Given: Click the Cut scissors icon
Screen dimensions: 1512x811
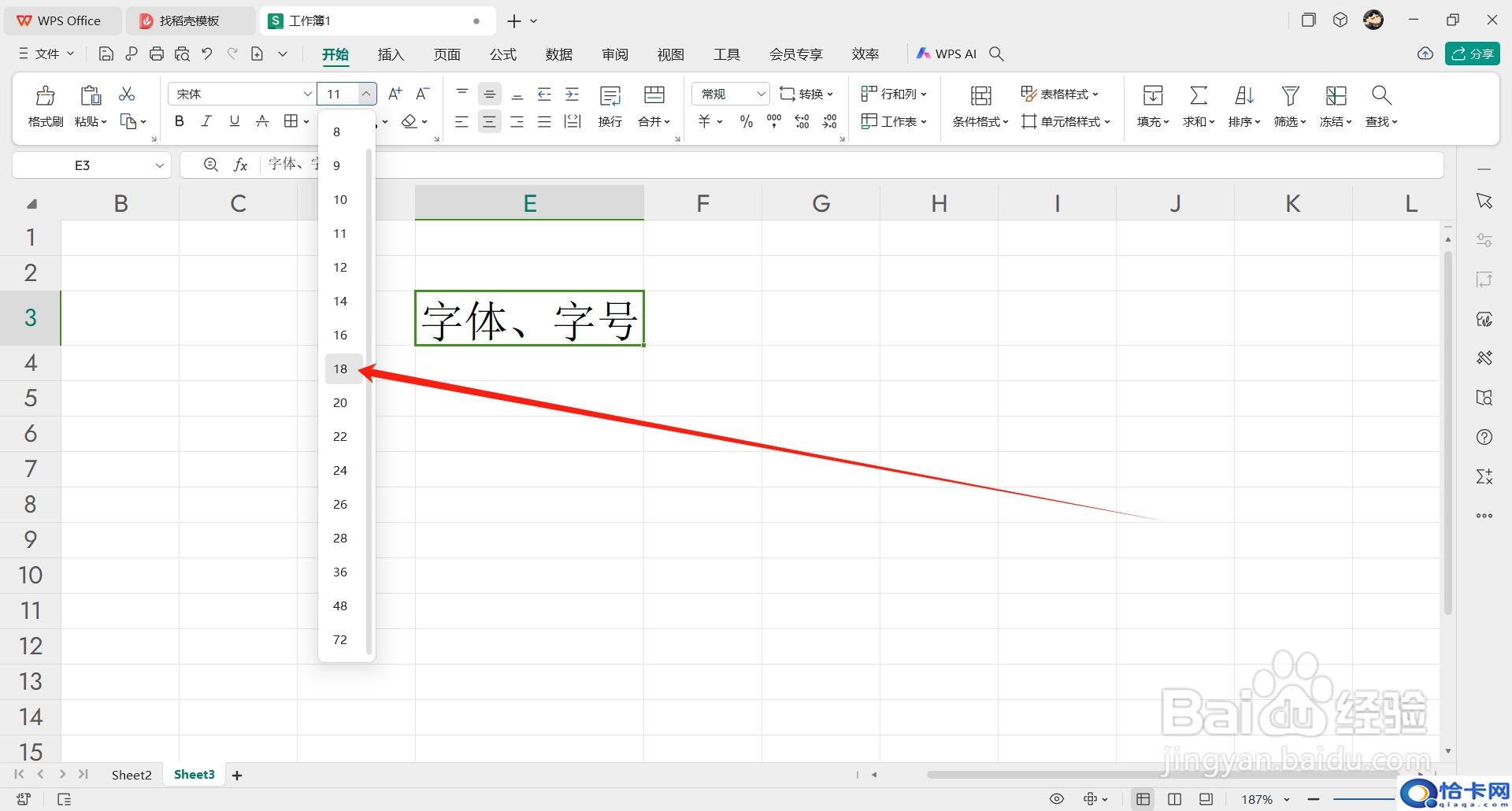Looking at the screenshot, I should (127, 94).
